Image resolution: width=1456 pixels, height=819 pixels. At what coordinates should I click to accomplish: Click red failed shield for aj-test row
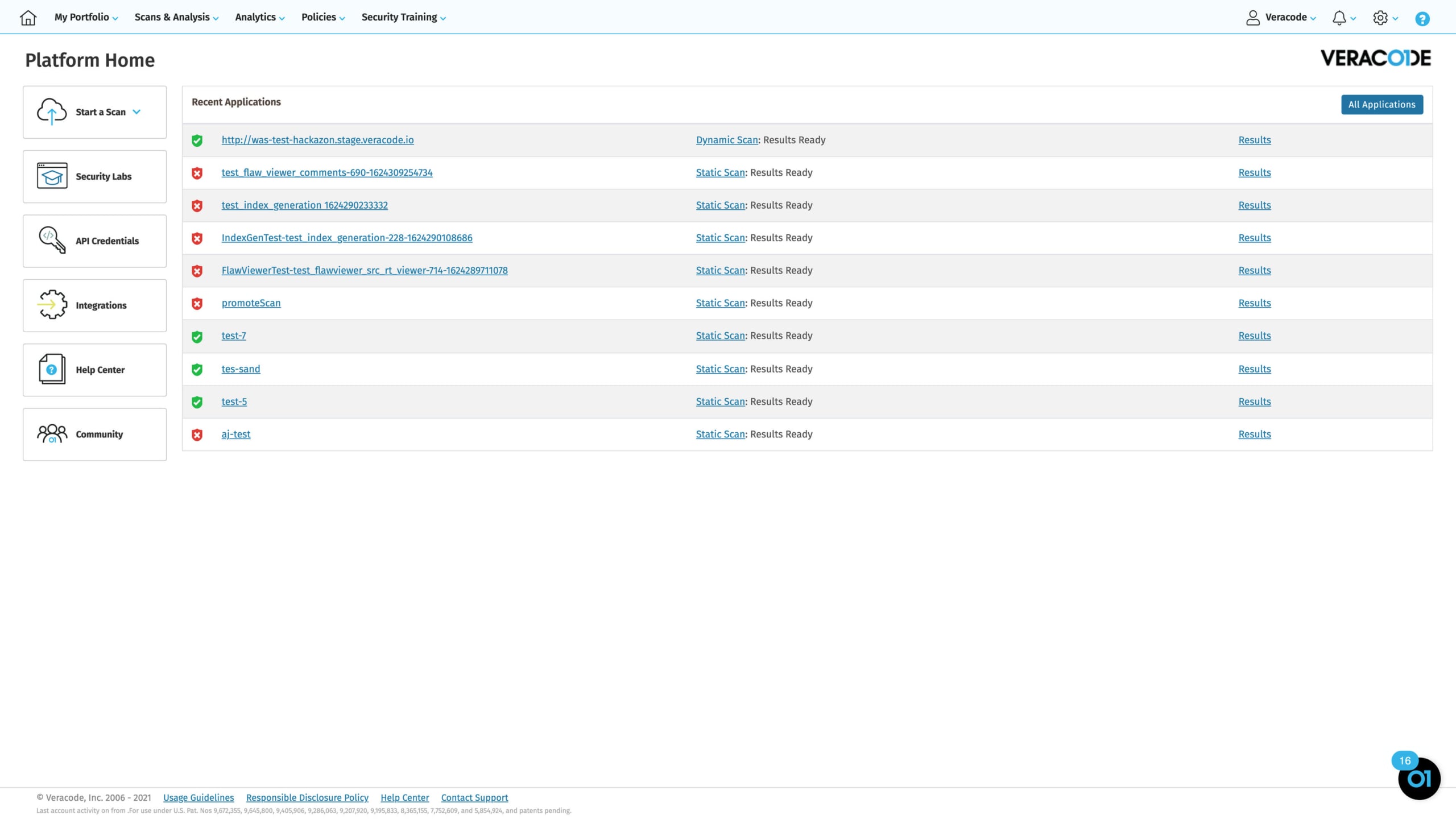tap(197, 435)
